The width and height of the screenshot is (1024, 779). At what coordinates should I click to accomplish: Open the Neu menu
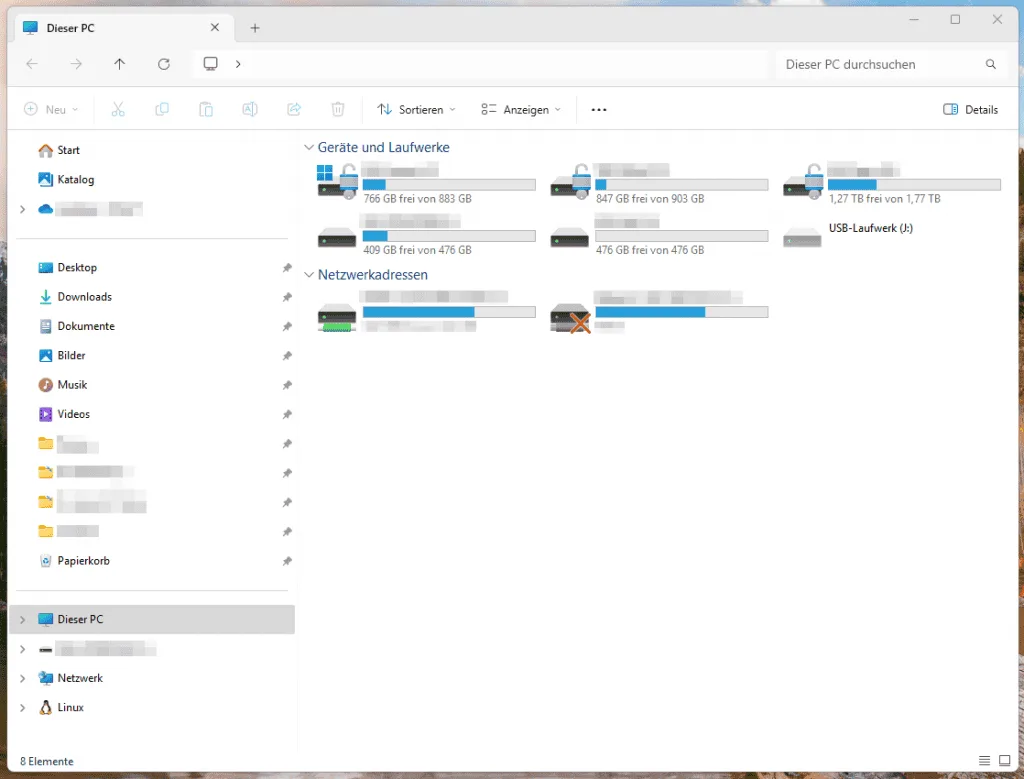pyautogui.click(x=50, y=109)
